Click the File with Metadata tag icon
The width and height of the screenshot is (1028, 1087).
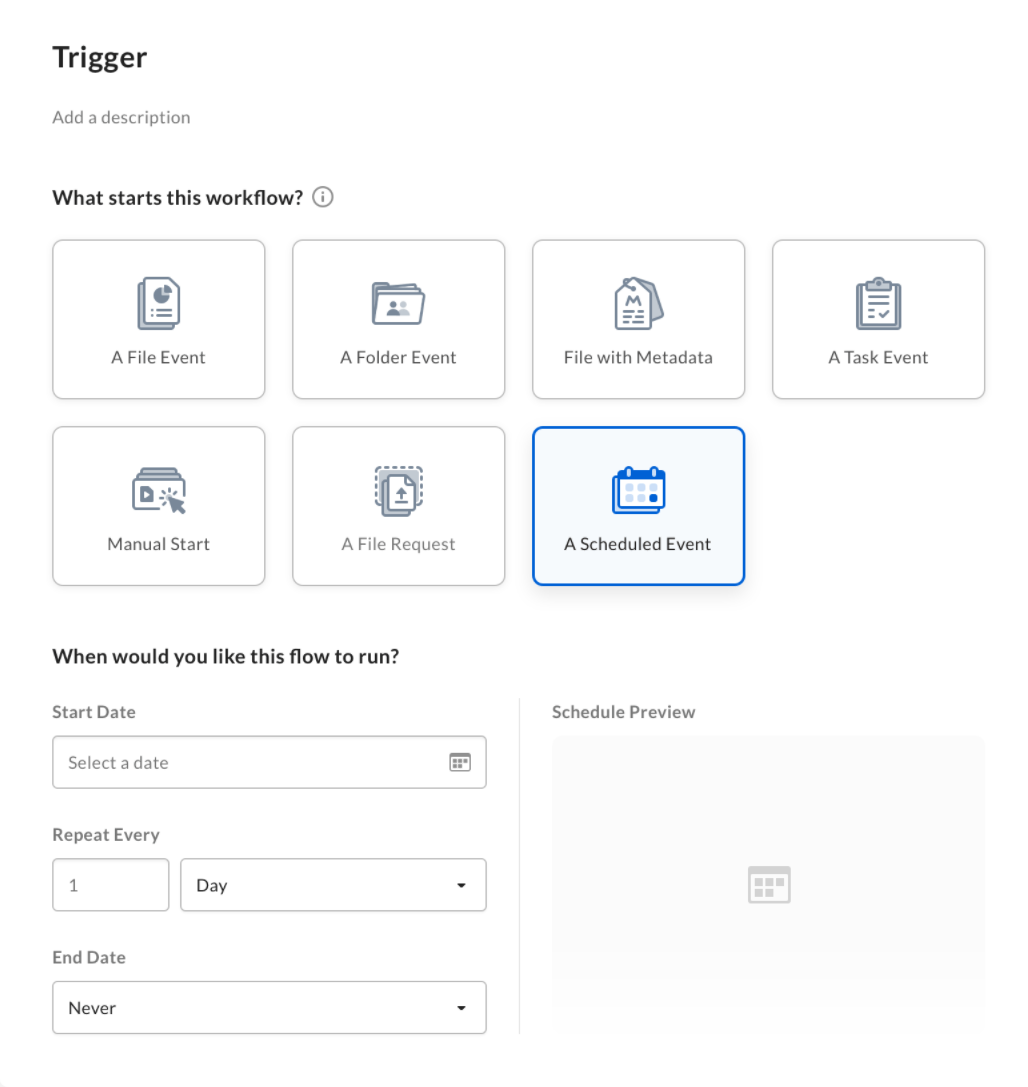click(638, 303)
